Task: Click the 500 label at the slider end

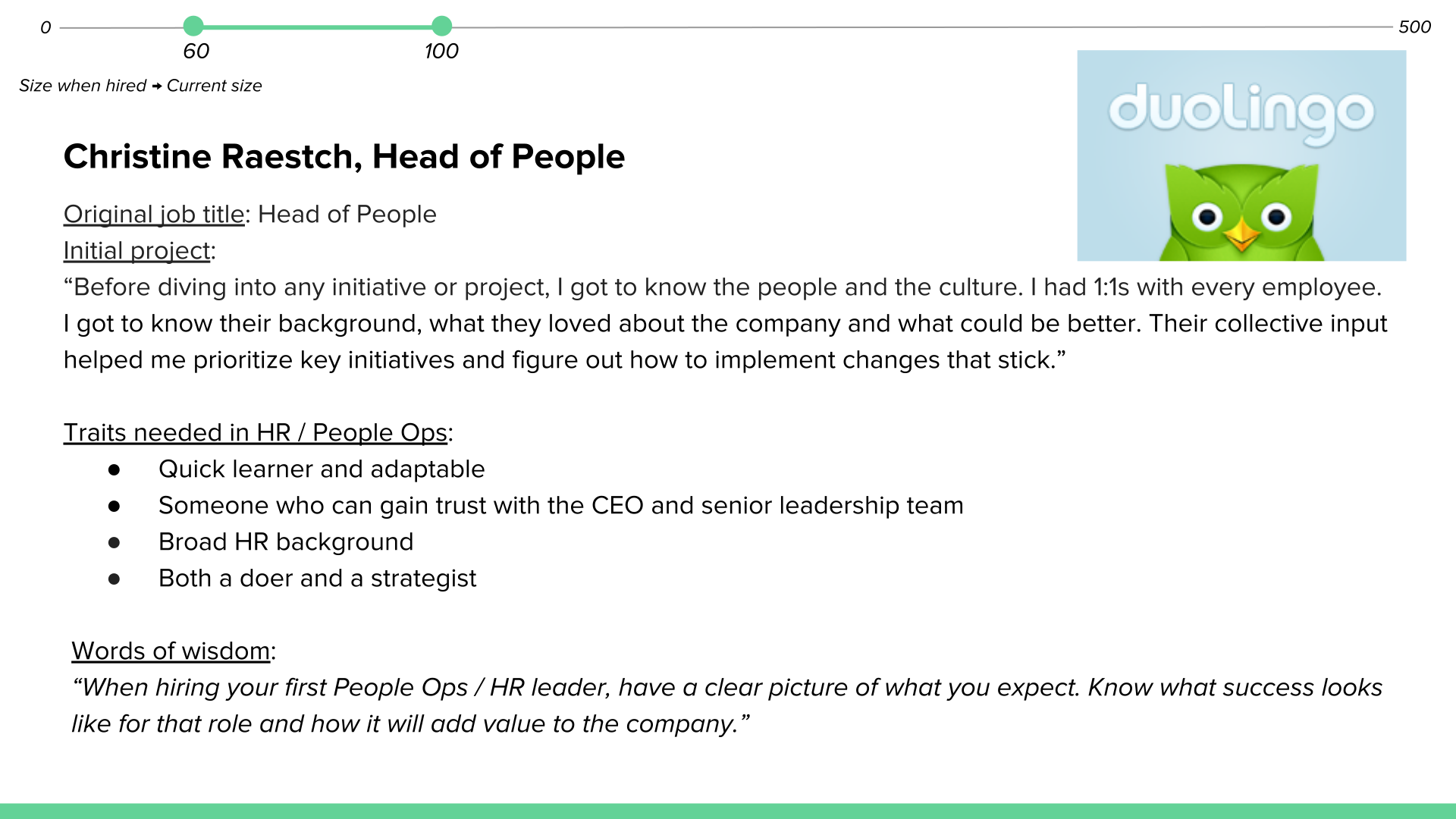Action: [x=1414, y=27]
